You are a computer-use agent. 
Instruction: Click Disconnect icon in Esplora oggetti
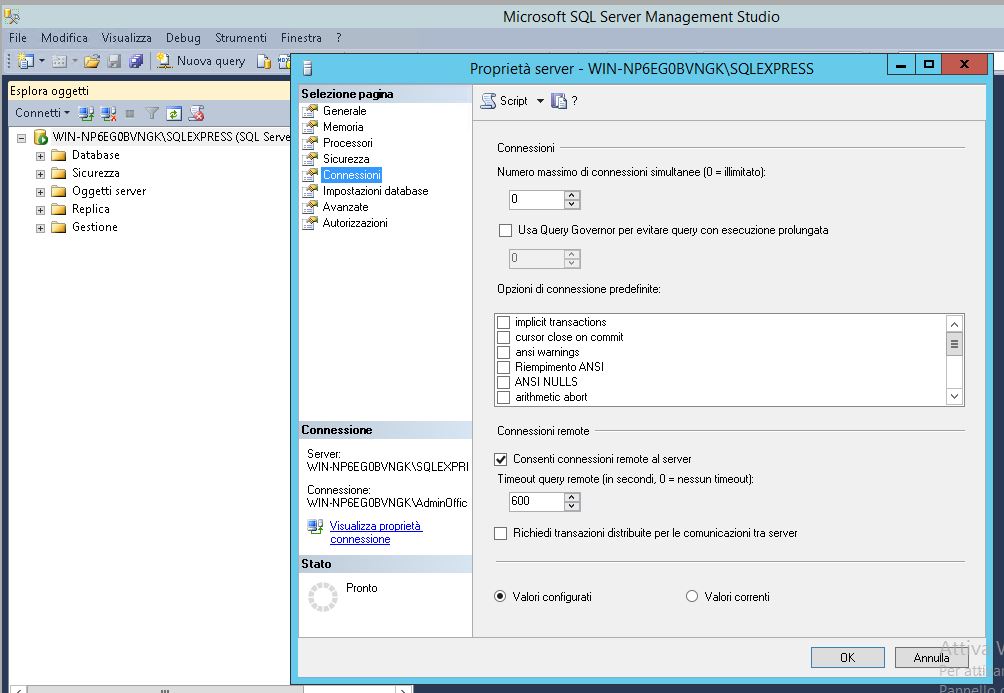[x=108, y=113]
